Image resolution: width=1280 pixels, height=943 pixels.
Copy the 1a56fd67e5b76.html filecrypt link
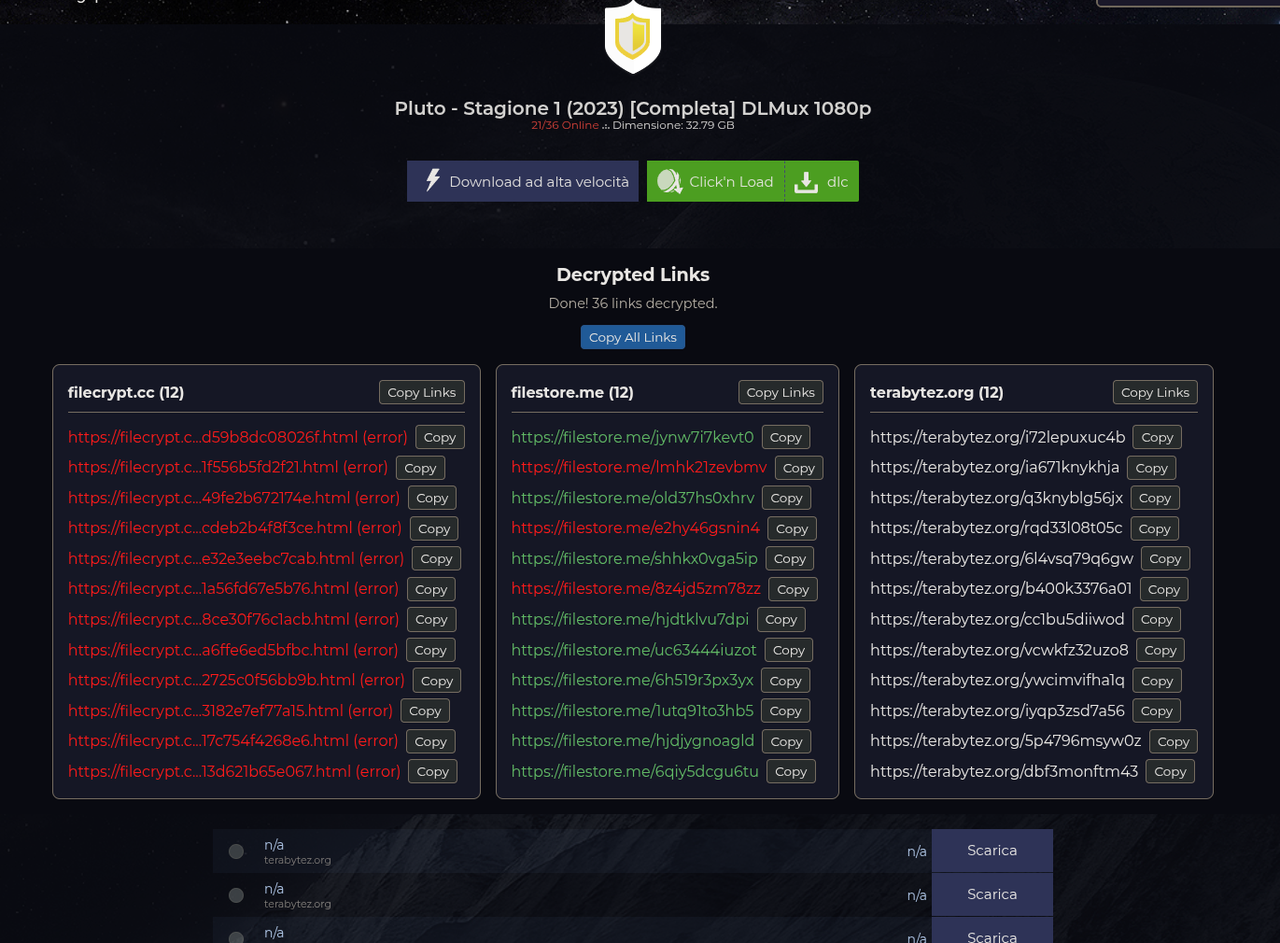coord(431,589)
